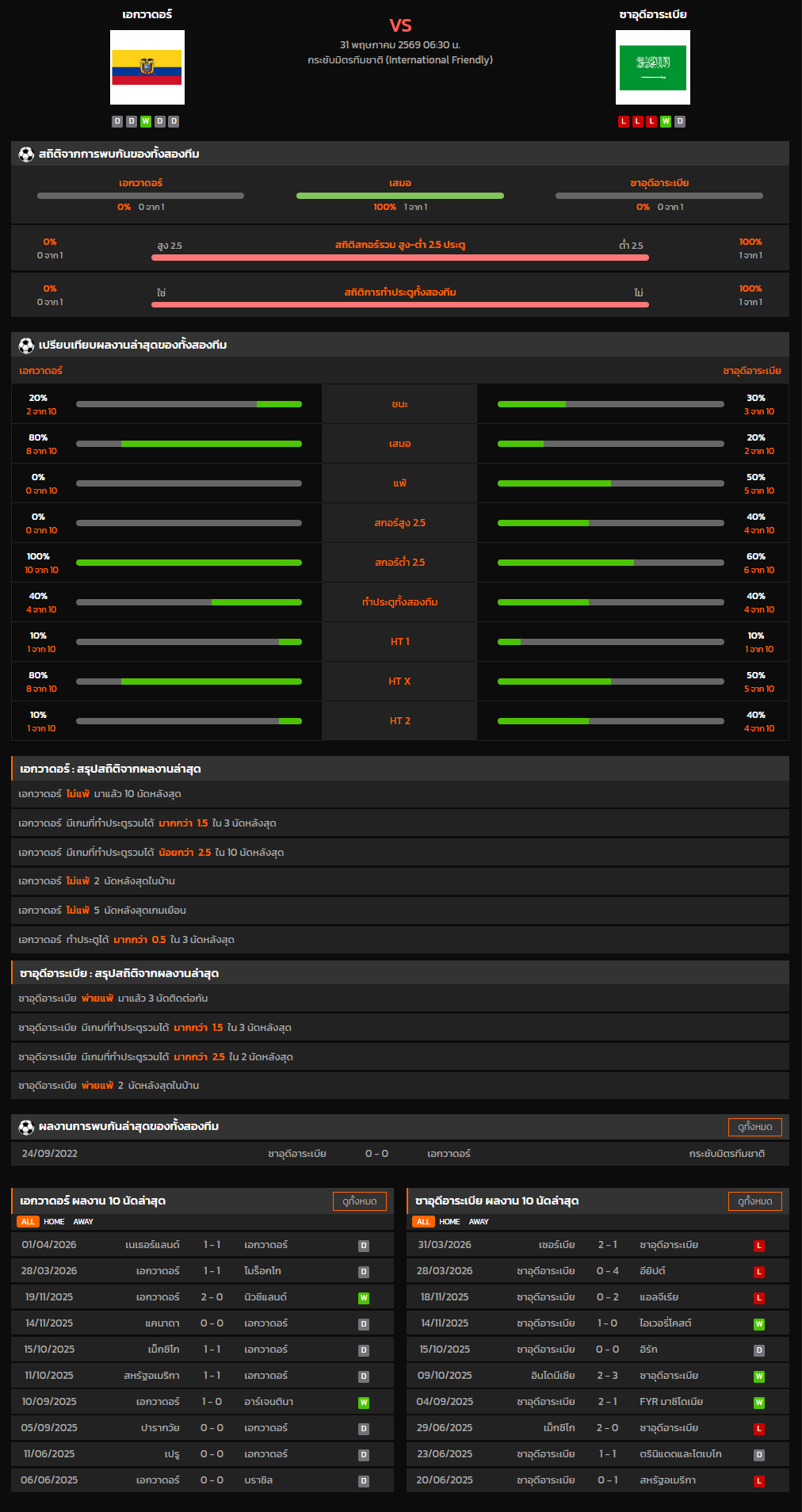The width and height of the screenshot is (802, 1512).
Task: Click L result badge for 31/03/2026 Serbia match
Action: click(x=759, y=1246)
